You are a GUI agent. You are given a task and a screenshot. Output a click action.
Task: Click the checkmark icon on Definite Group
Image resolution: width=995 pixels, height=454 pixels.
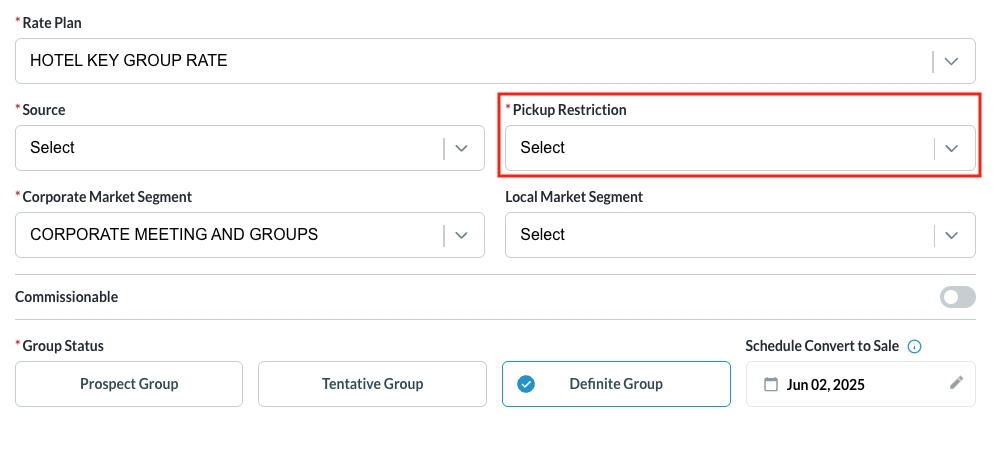pyautogui.click(x=526, y=384)
